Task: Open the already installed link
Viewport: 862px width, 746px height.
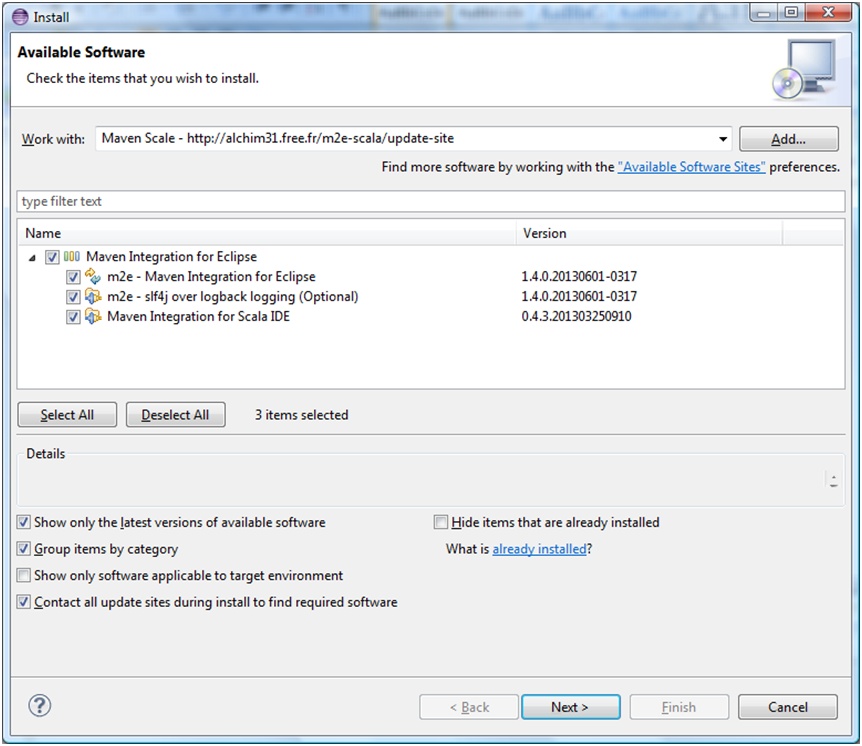Action: click(x=539, y=549)
